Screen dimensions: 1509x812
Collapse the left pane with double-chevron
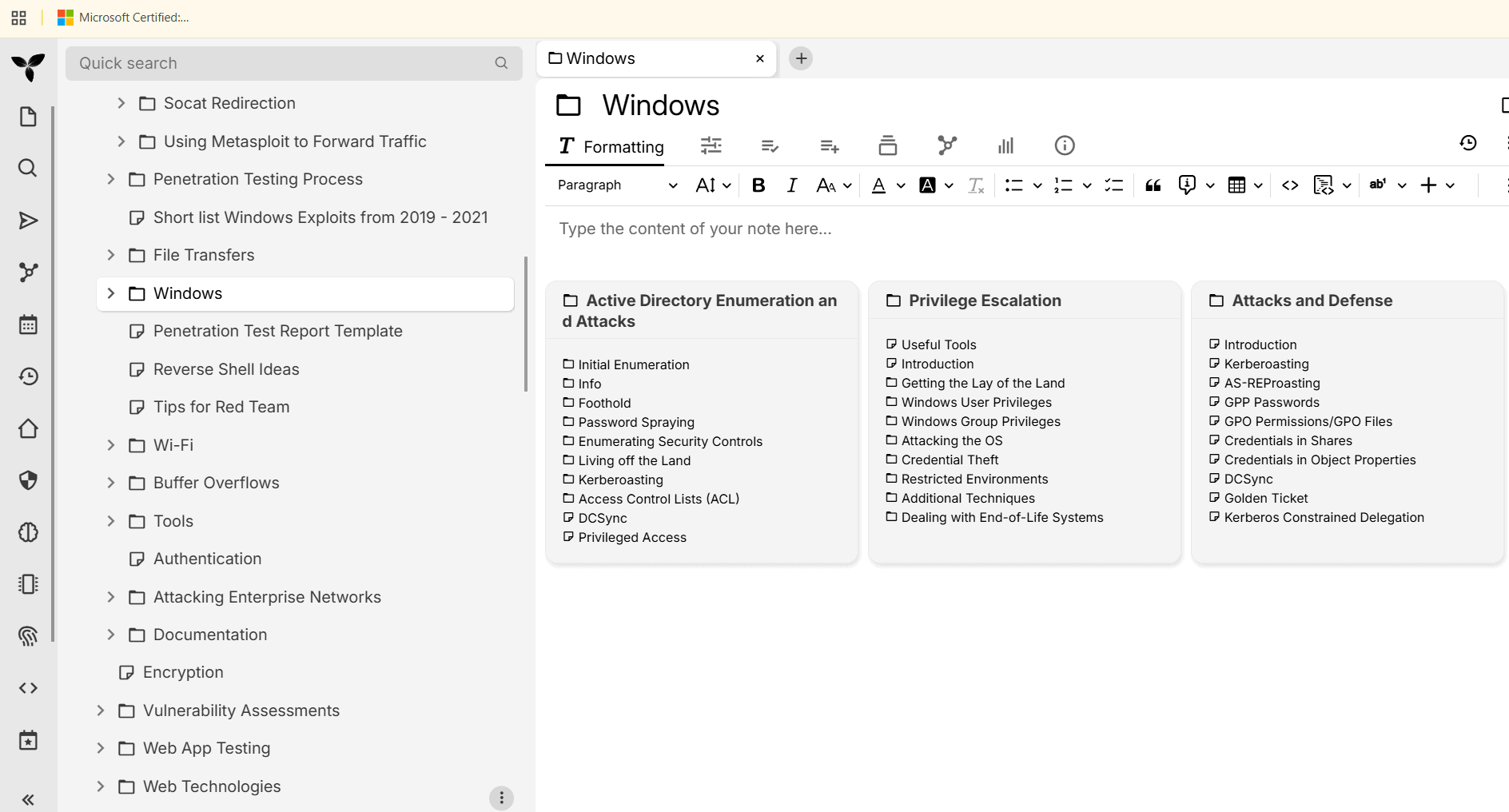(x=28, y=800)
